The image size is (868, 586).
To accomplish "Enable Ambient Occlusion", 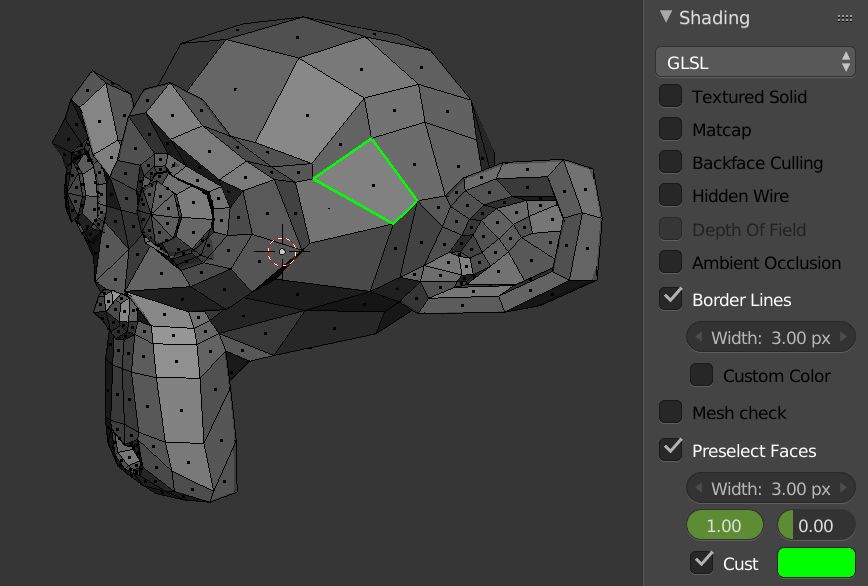I will tap(670, 262).
